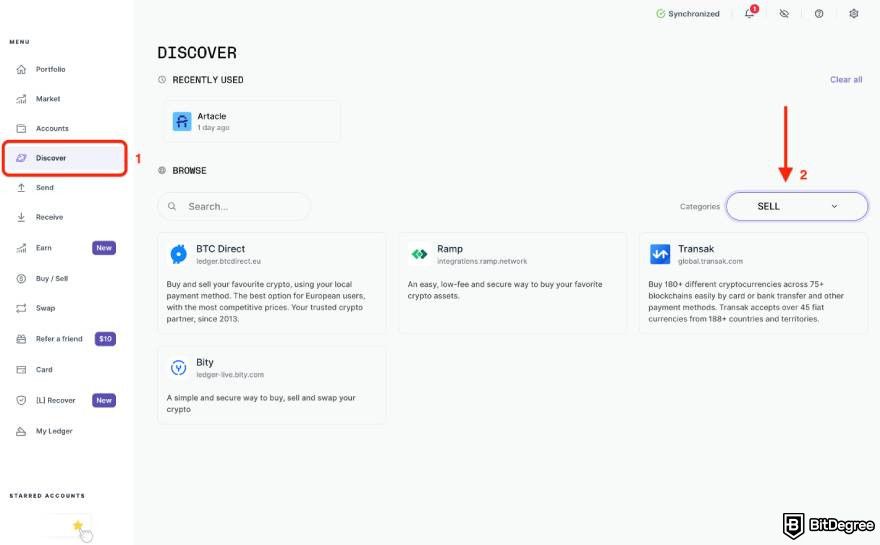Viewport: 880px width, 545px height.
Task: Click the New badge beside Earn
Action: 104,248
